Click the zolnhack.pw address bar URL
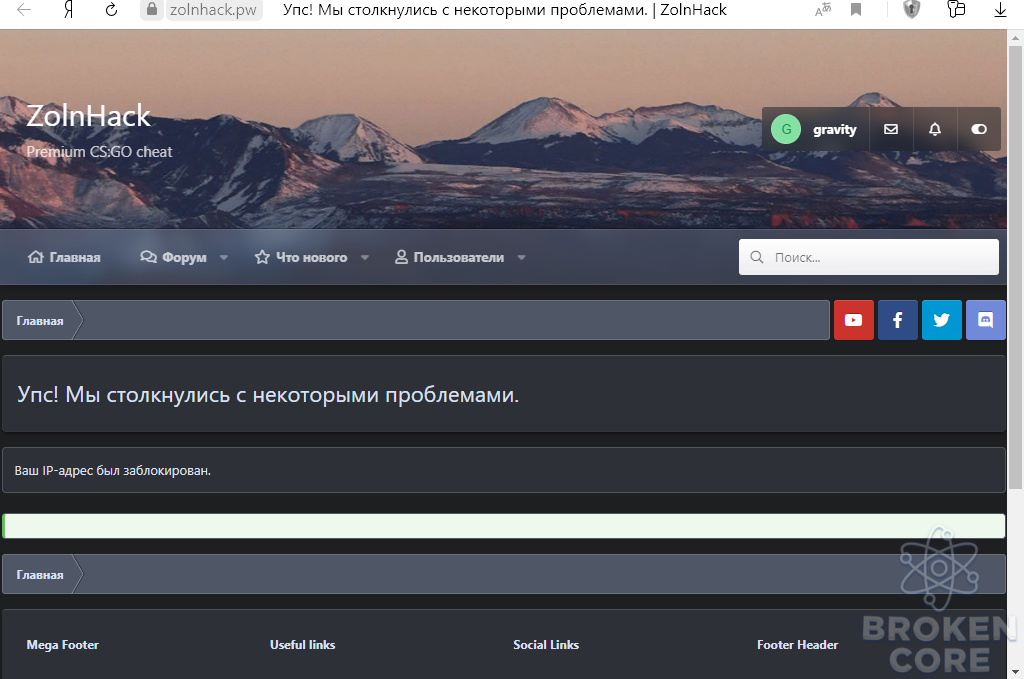 tap(214, 10)
